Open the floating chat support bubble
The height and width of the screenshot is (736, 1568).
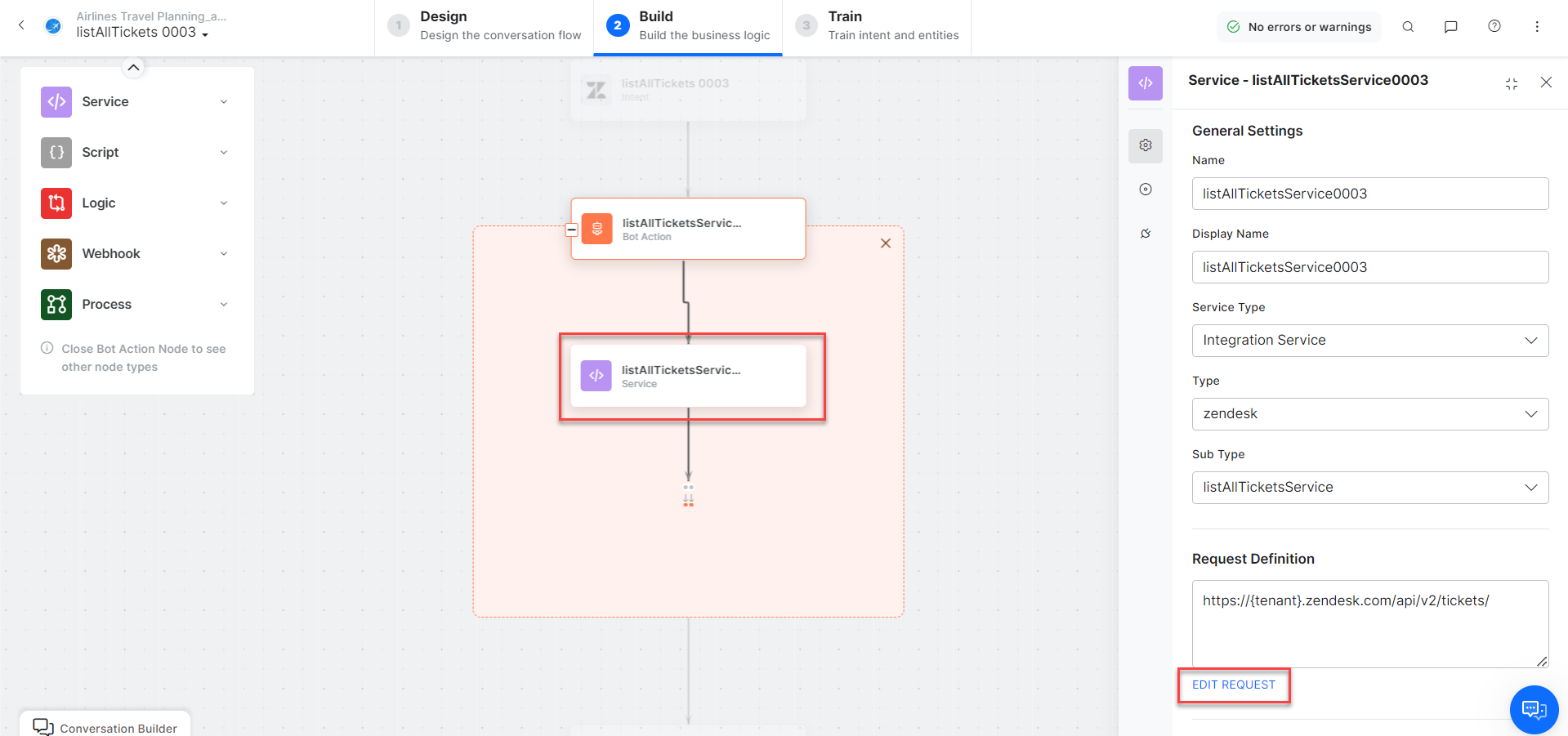point(1534,709)
